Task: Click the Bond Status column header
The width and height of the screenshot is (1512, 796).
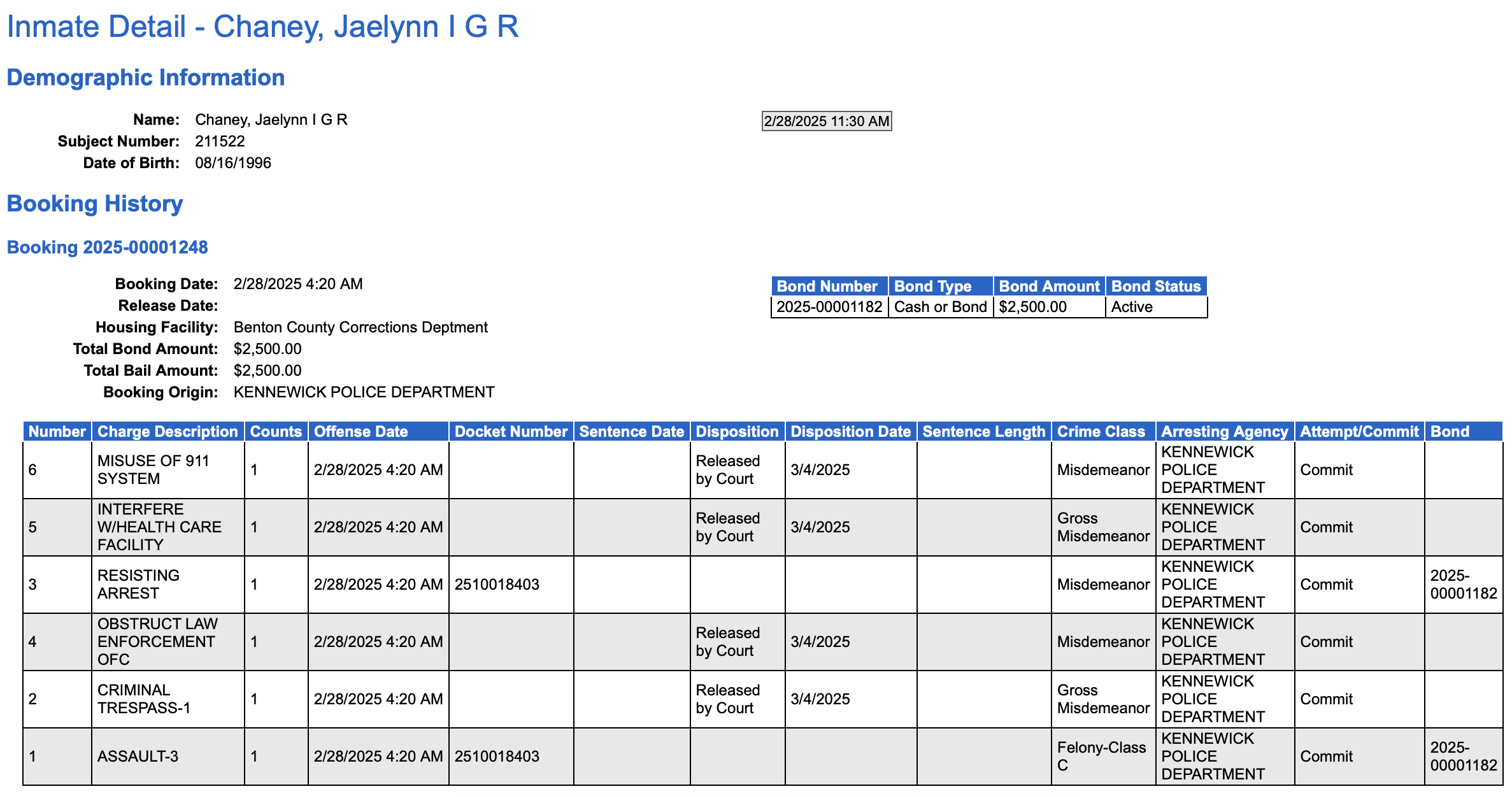Action: pos(1156,287)
